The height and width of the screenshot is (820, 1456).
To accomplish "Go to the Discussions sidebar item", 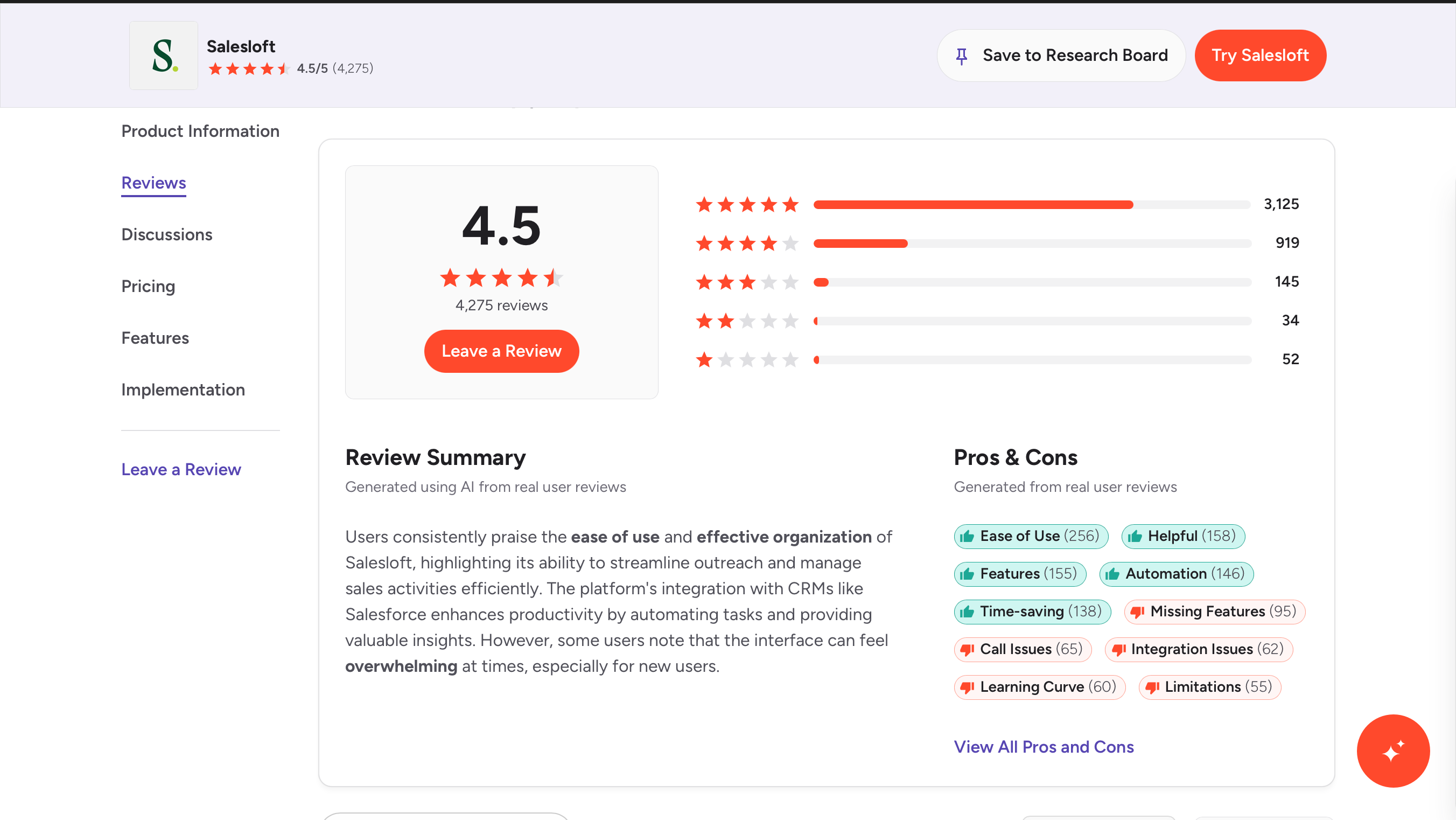I will point(167,235).
